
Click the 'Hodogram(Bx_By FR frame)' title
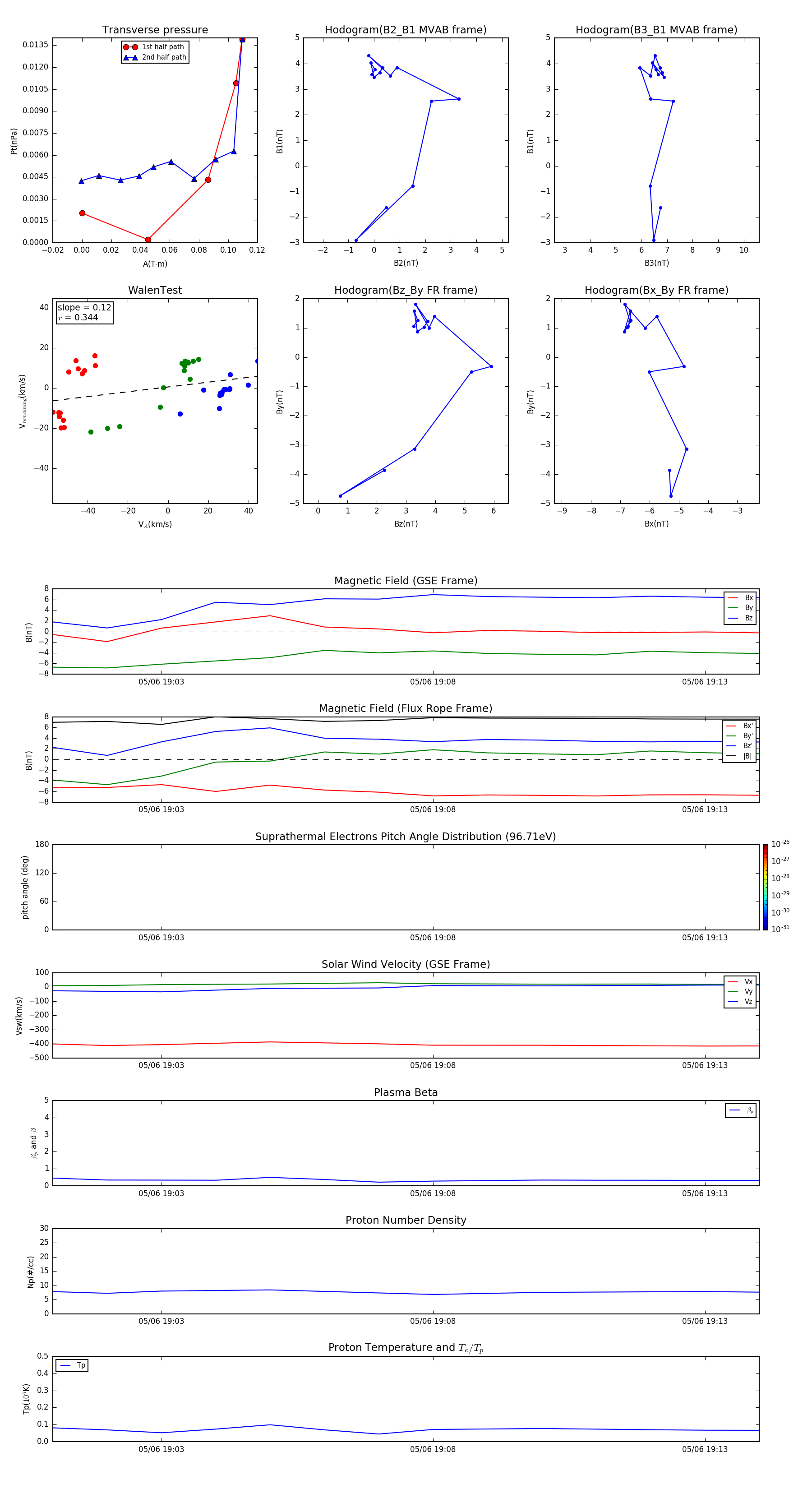coord(656,290)
